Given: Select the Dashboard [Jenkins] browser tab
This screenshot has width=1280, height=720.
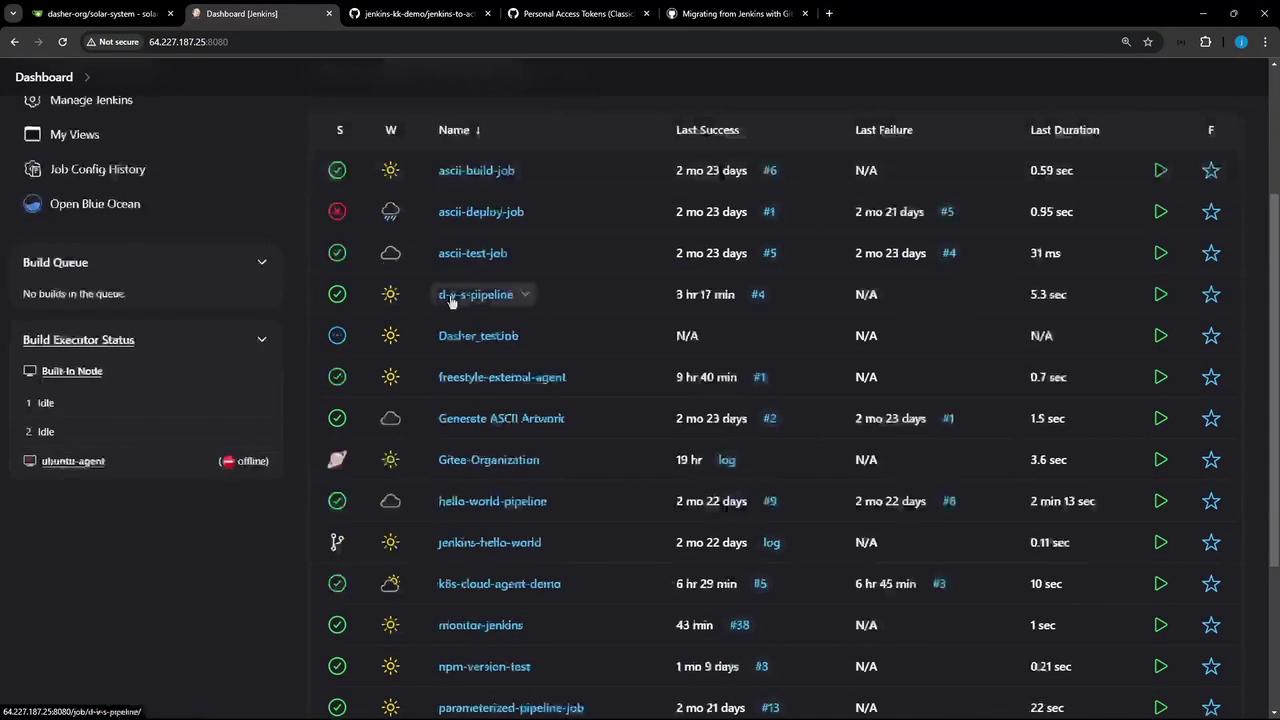Looking at the screenshot, I should 262,14.
